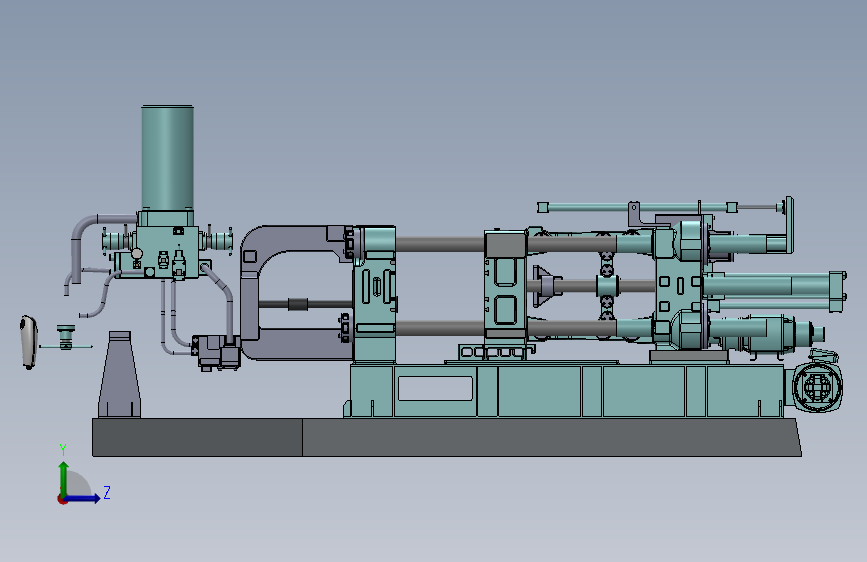Select the white handle part at far left
The width and height of the screenshot is (867, 562).
click(x=28, y=342)
